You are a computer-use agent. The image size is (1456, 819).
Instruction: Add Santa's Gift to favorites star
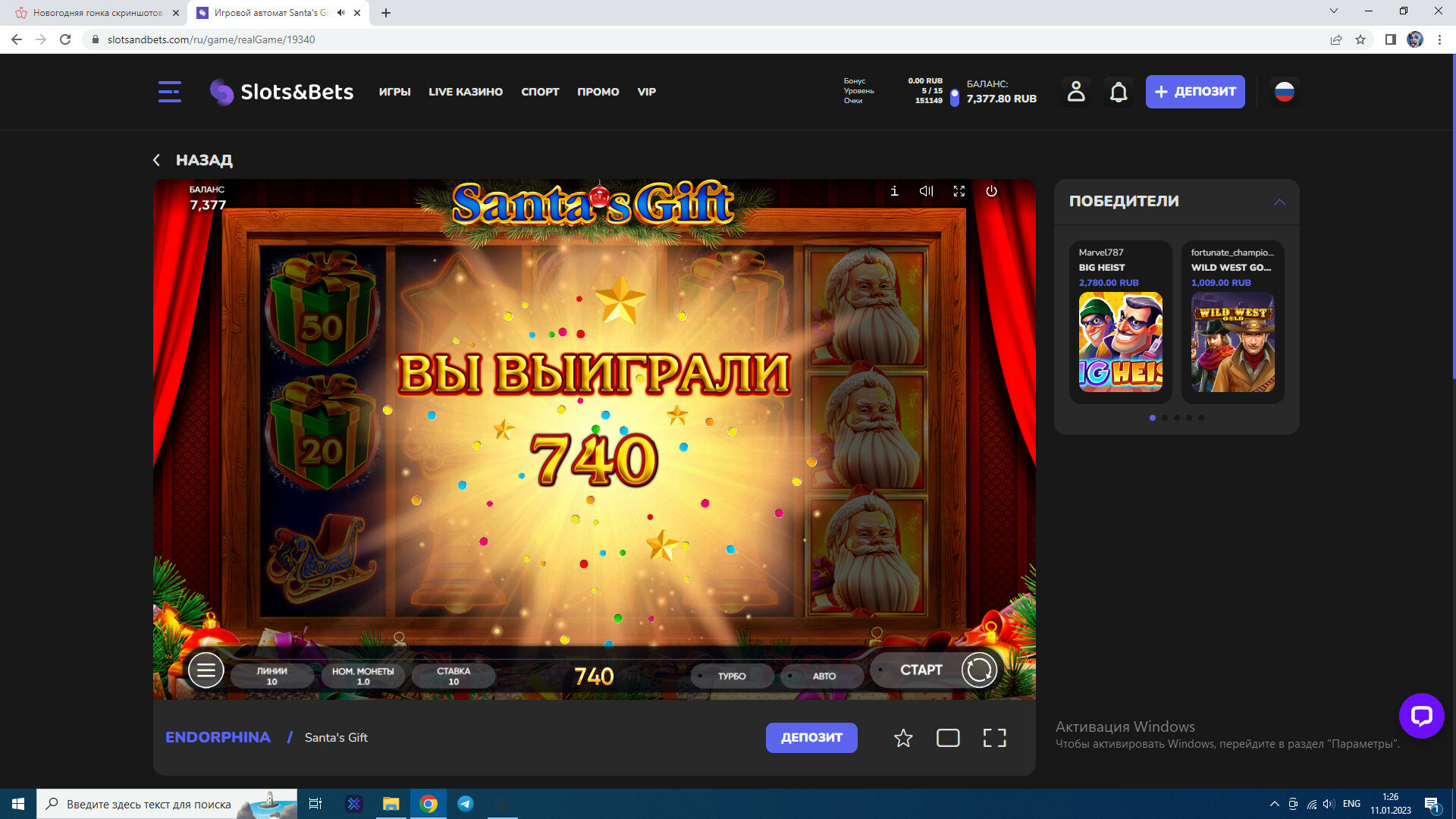(902, 738)
